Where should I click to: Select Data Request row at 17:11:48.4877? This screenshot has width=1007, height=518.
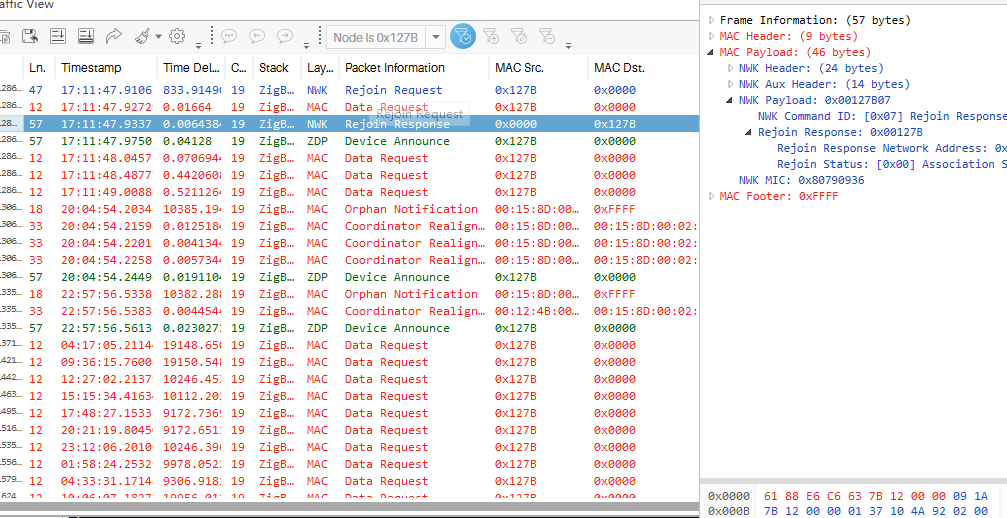coord(349,175)
